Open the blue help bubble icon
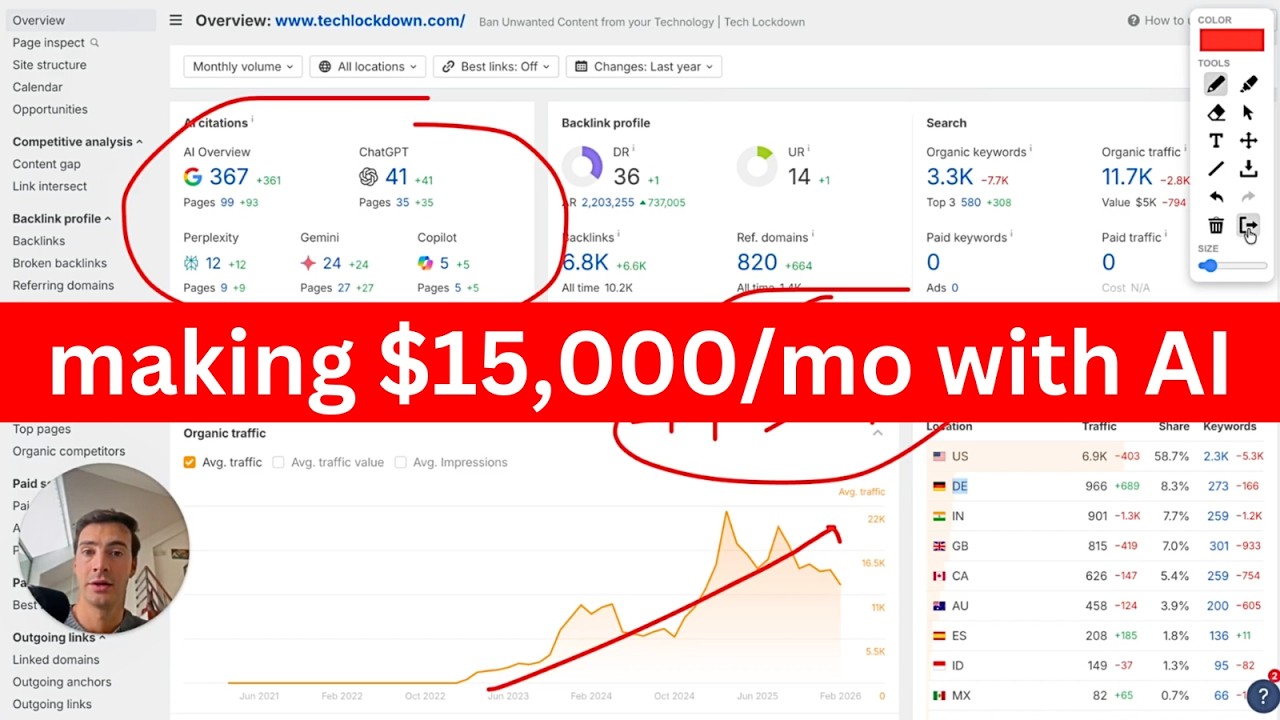 (1262, 695)
